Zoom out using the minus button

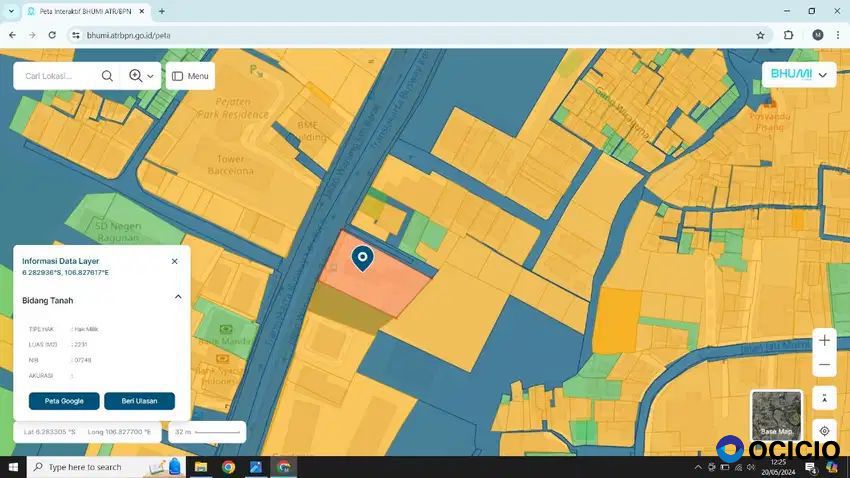(824, 366)
